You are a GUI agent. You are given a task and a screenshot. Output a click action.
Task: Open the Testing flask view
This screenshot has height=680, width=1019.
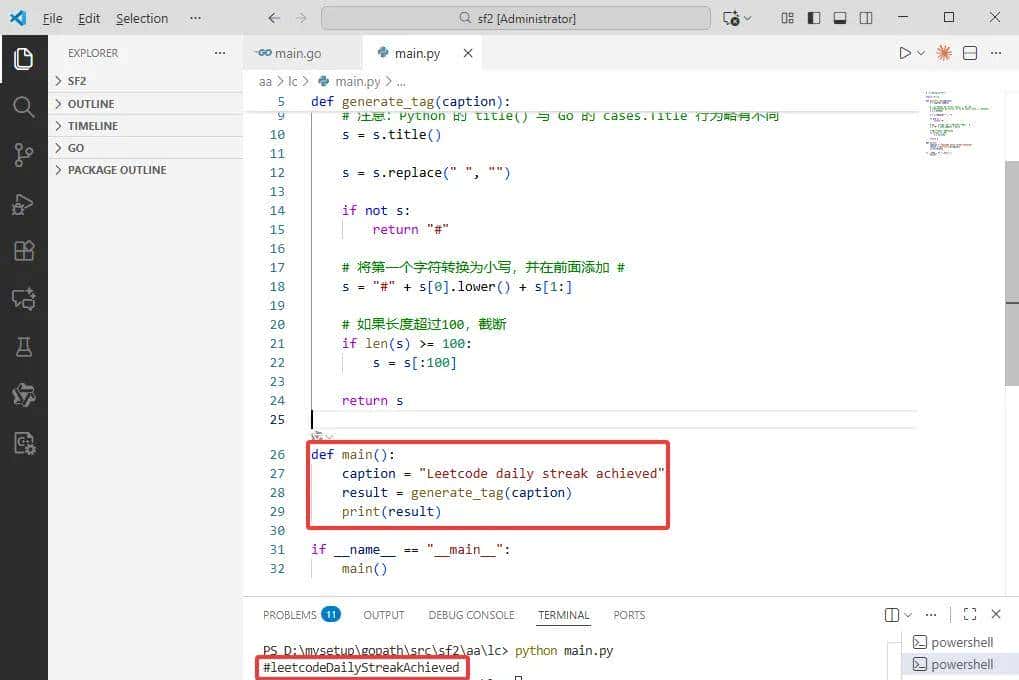pyautogui.click(x=24, y=347)
